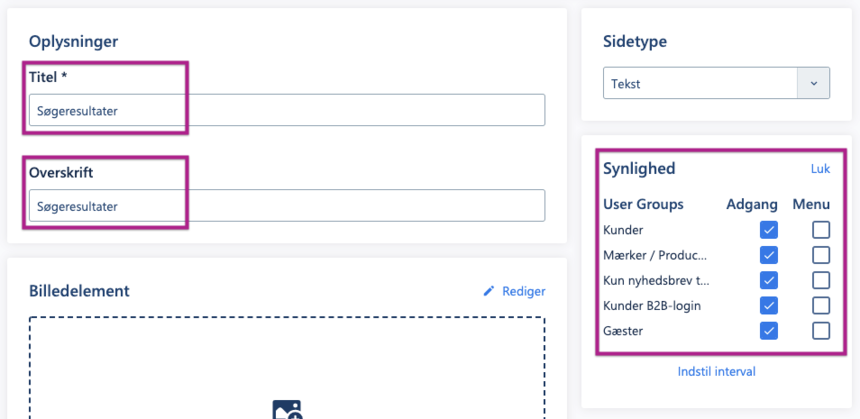This screenshot has height=419, width=860.
Task: Select the Tekst combo box under Sidetype
Action: coord(700,83)
